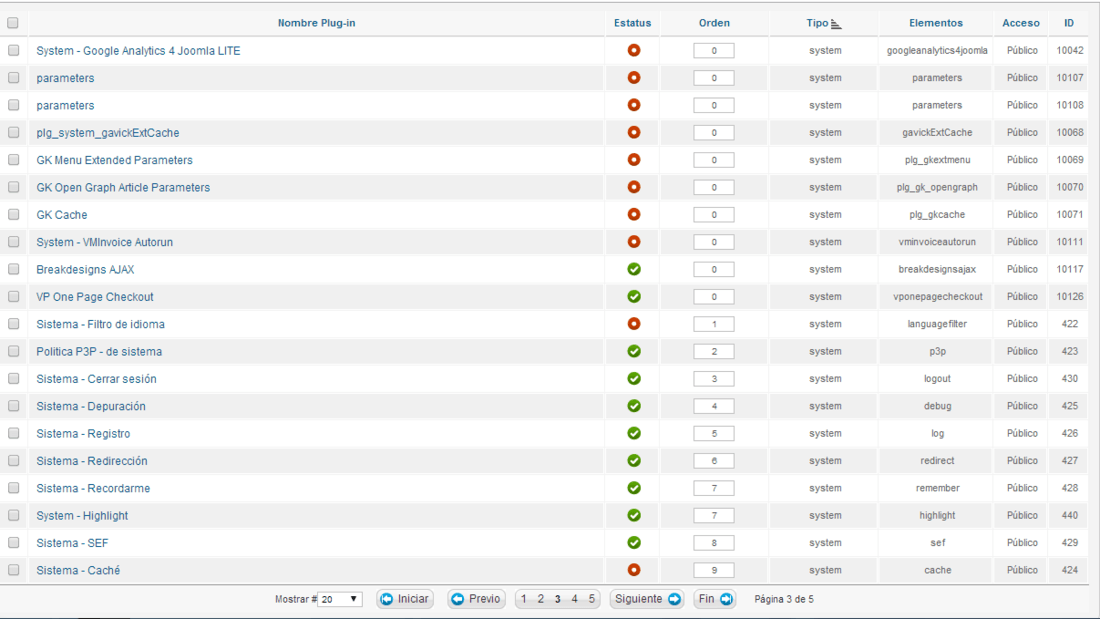Open the Mostrar # items-per-page dropdown
The image size is (1100, 619).
click(340, 599)
